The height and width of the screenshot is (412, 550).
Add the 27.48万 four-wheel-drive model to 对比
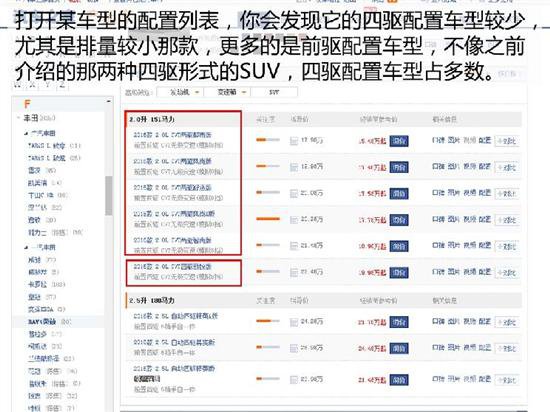pos(507,273)
